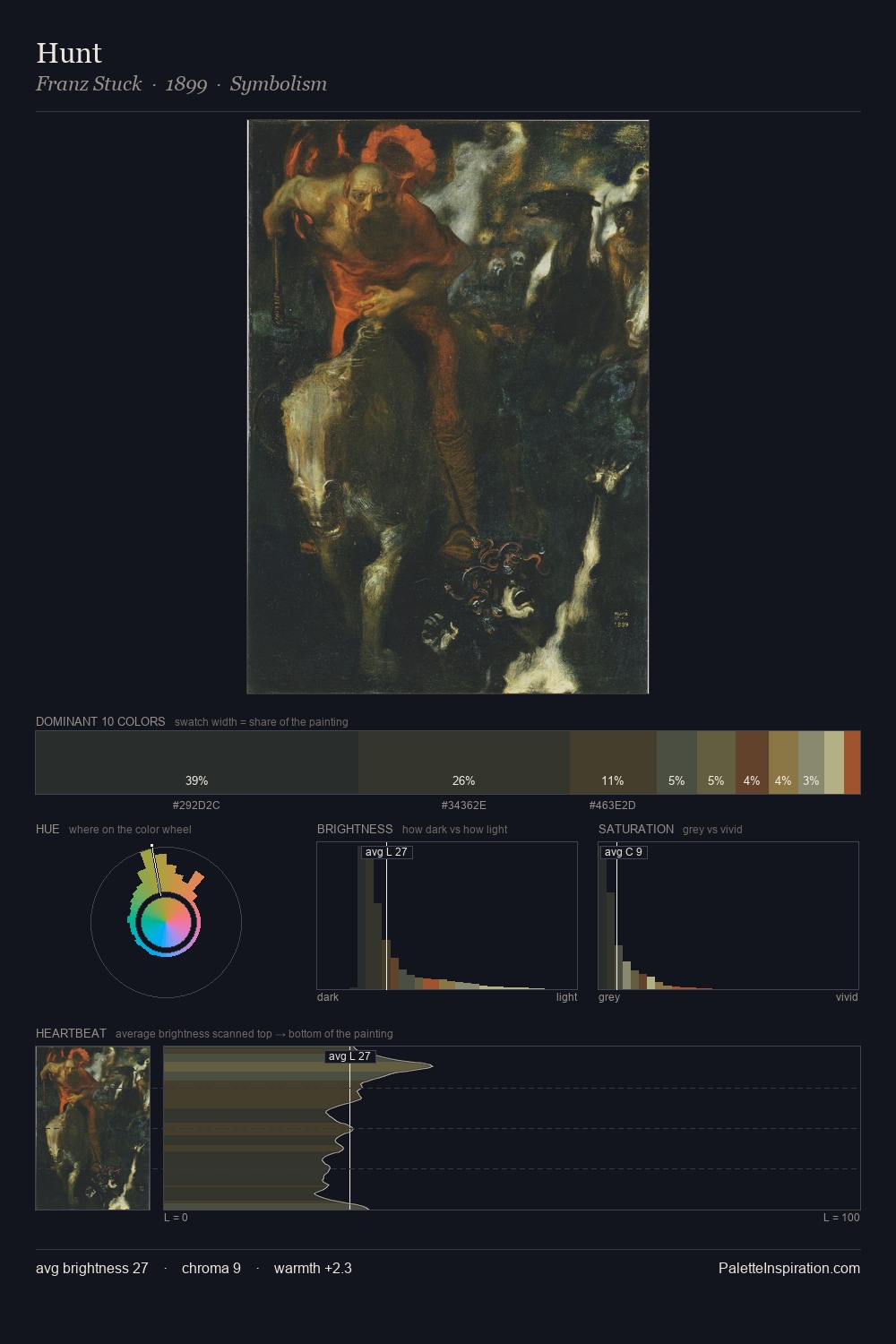Click the 'HUE' section heading
The image size is (896, 1344).
(x=47, y=829)
